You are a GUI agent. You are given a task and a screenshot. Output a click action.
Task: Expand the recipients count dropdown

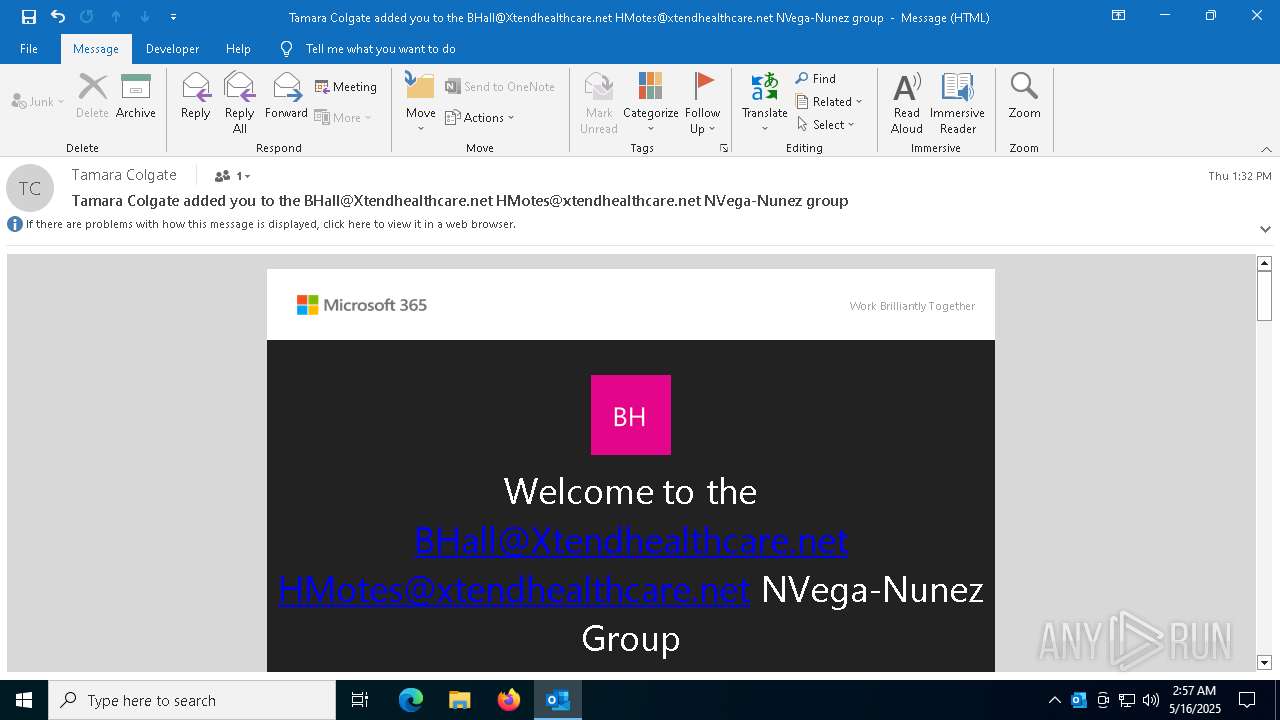pyautogui.click(x=232, y=176)
